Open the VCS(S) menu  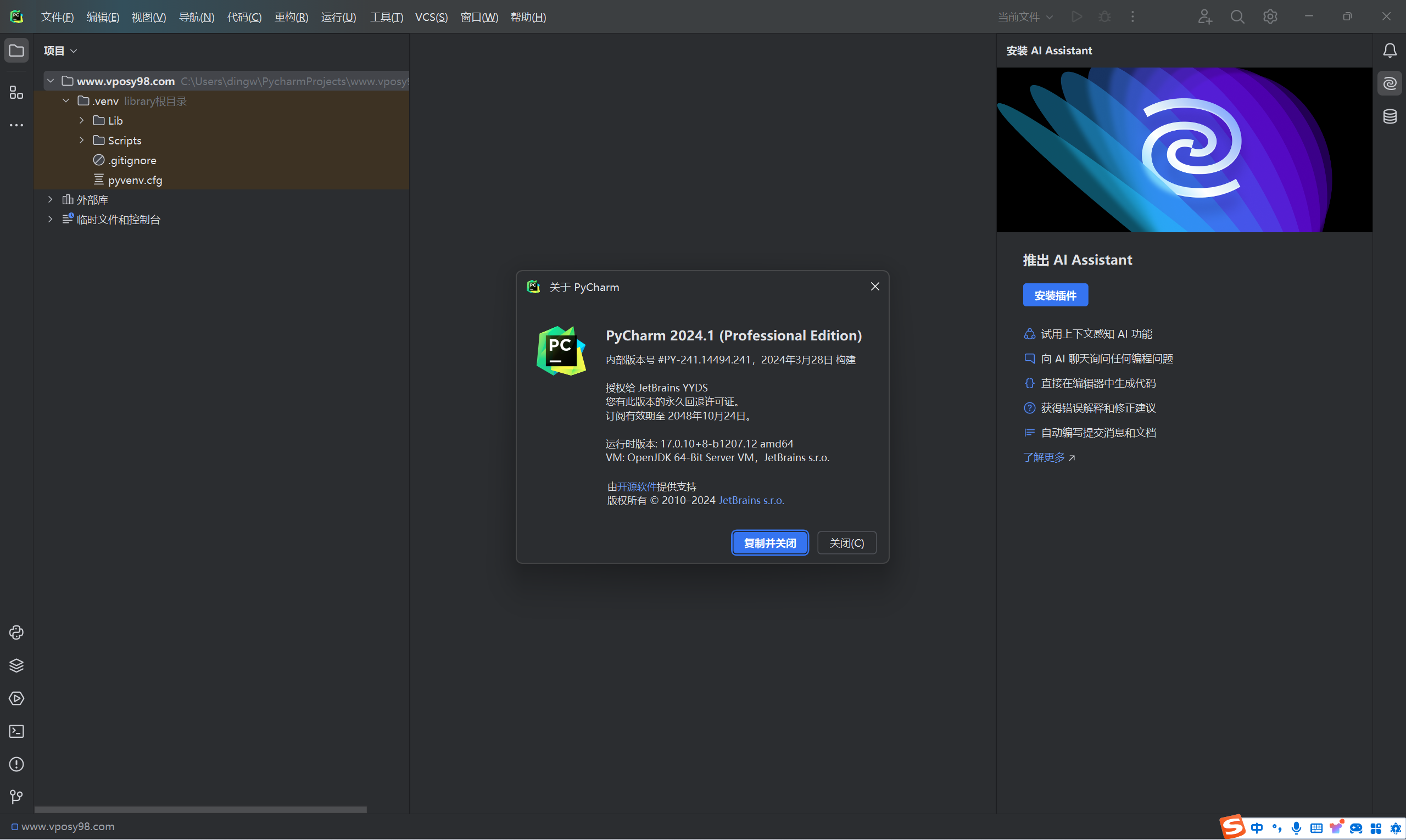tap(431, 17)
